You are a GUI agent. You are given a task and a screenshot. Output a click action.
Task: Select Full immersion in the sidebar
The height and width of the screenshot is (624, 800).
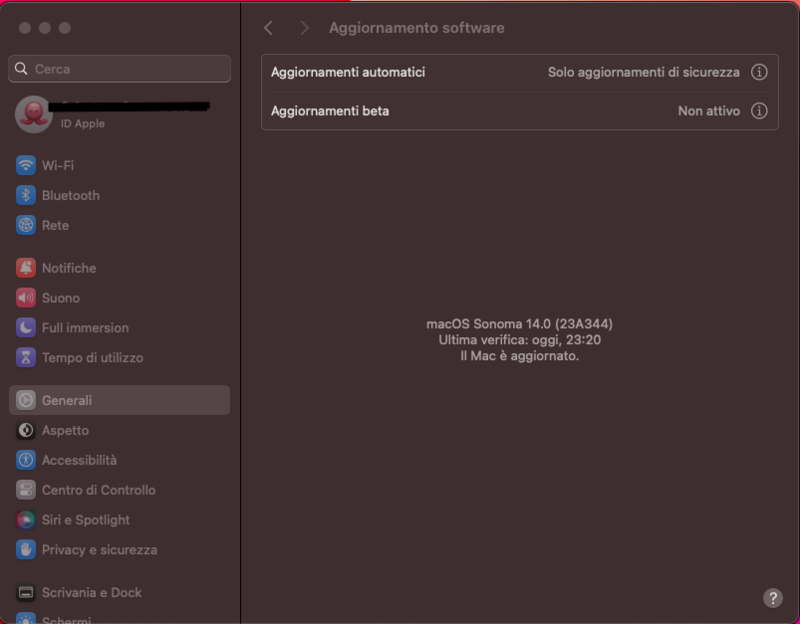(119, 328)
